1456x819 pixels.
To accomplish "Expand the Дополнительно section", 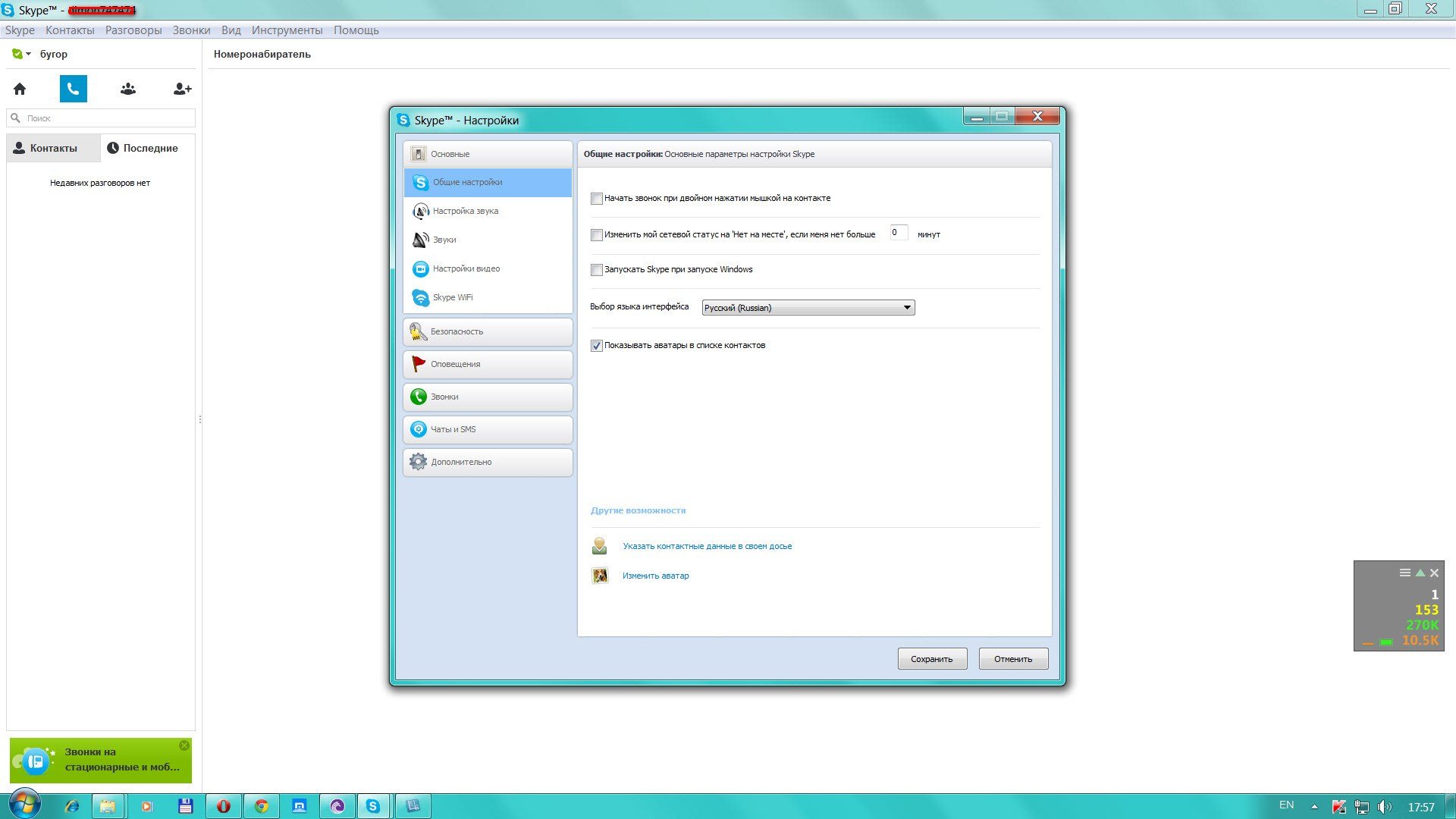I will [x=488, y=462].
